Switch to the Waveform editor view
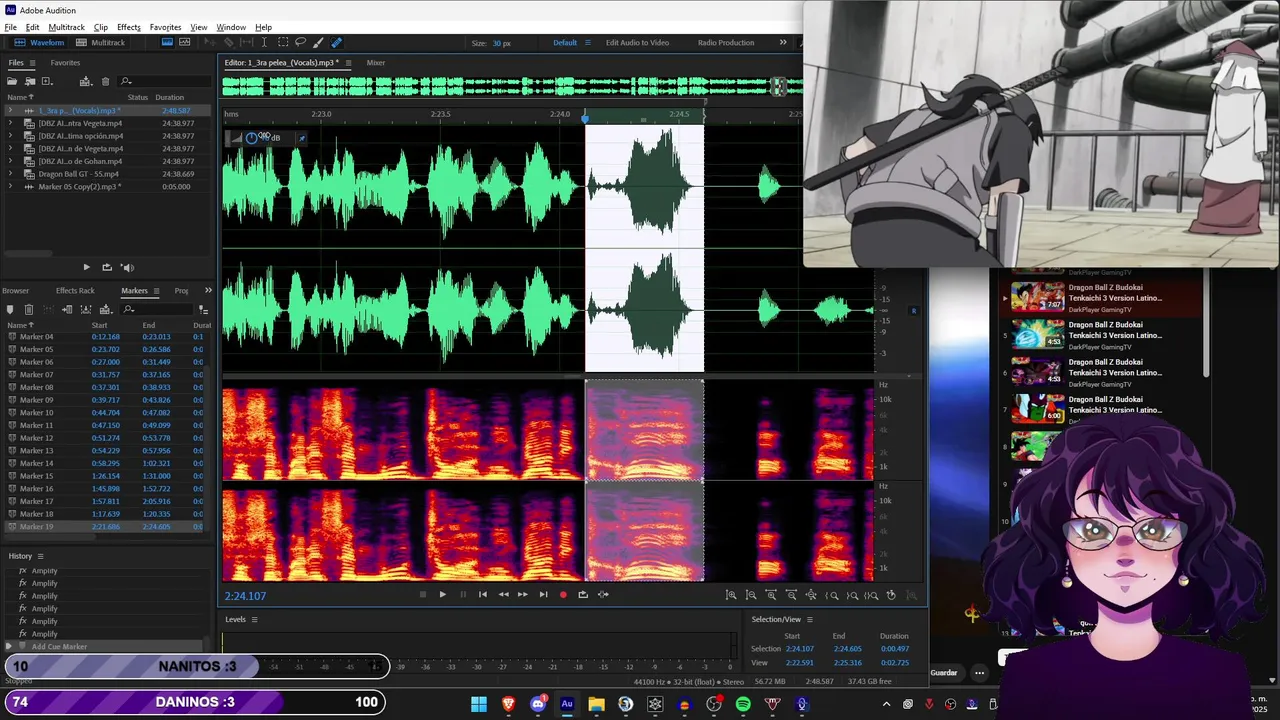This screenshot has height=720, width=1280. (x=39, y=42)
